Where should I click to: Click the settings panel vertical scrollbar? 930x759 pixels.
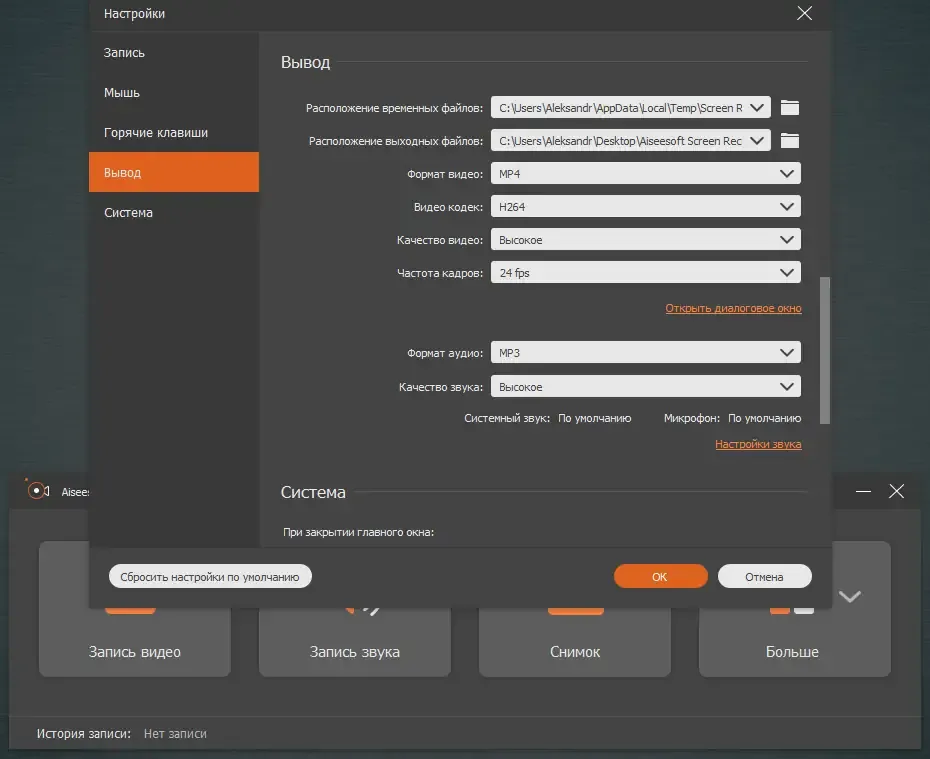pyautogui.click(x=824, y=350)
